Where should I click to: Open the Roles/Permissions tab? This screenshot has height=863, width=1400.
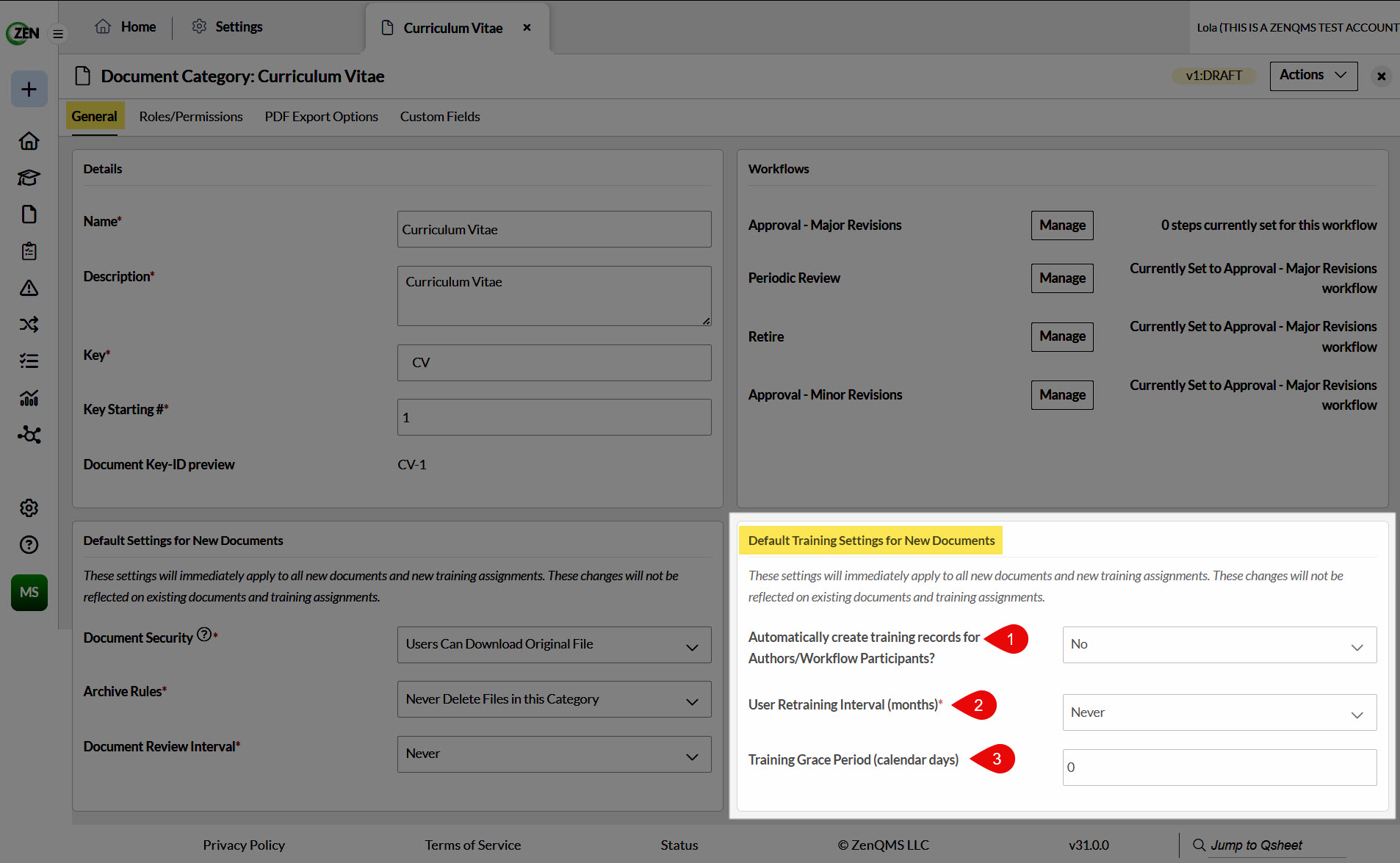coord(191,116)
